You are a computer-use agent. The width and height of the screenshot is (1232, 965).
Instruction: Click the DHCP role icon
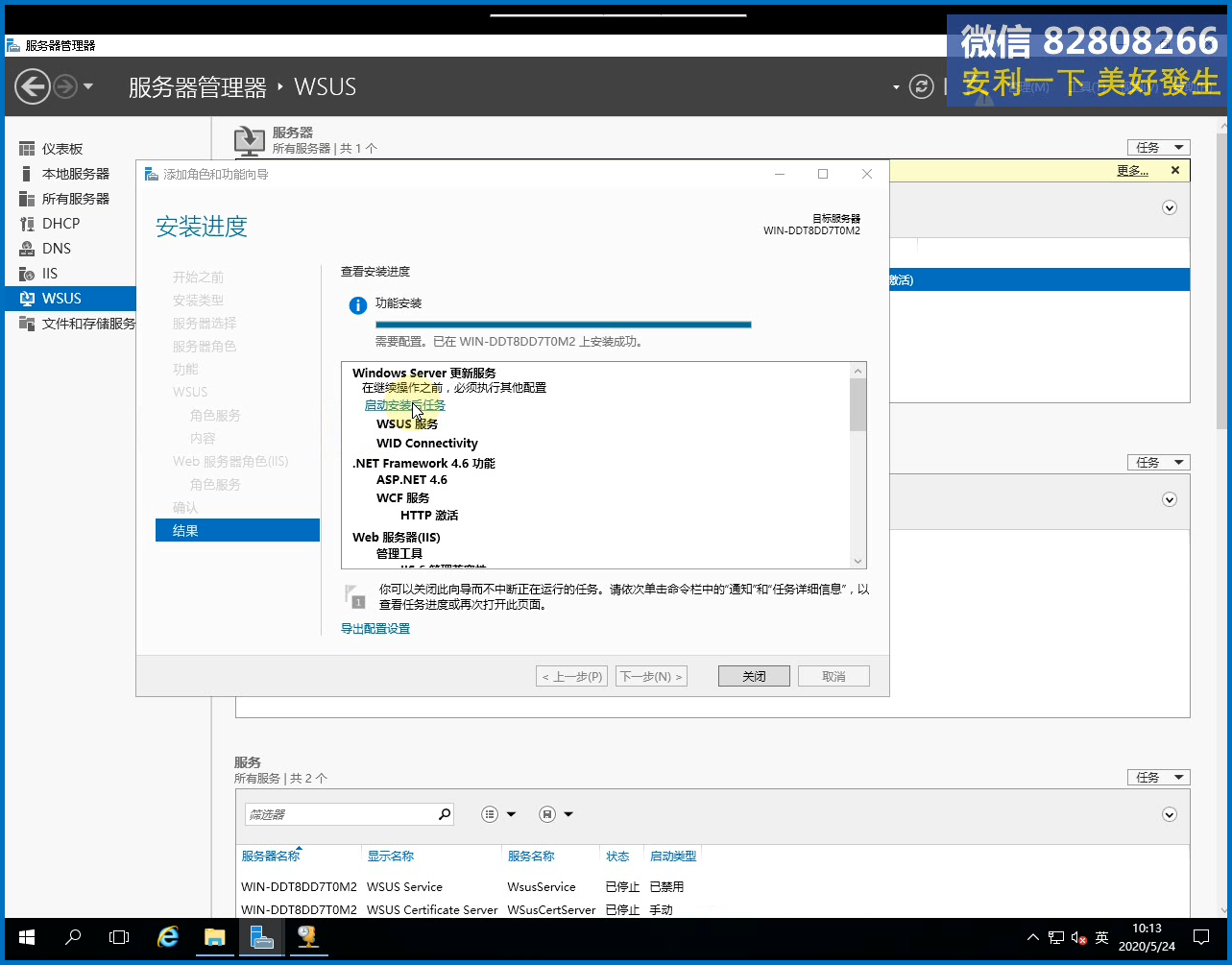[x=27, y=224]
